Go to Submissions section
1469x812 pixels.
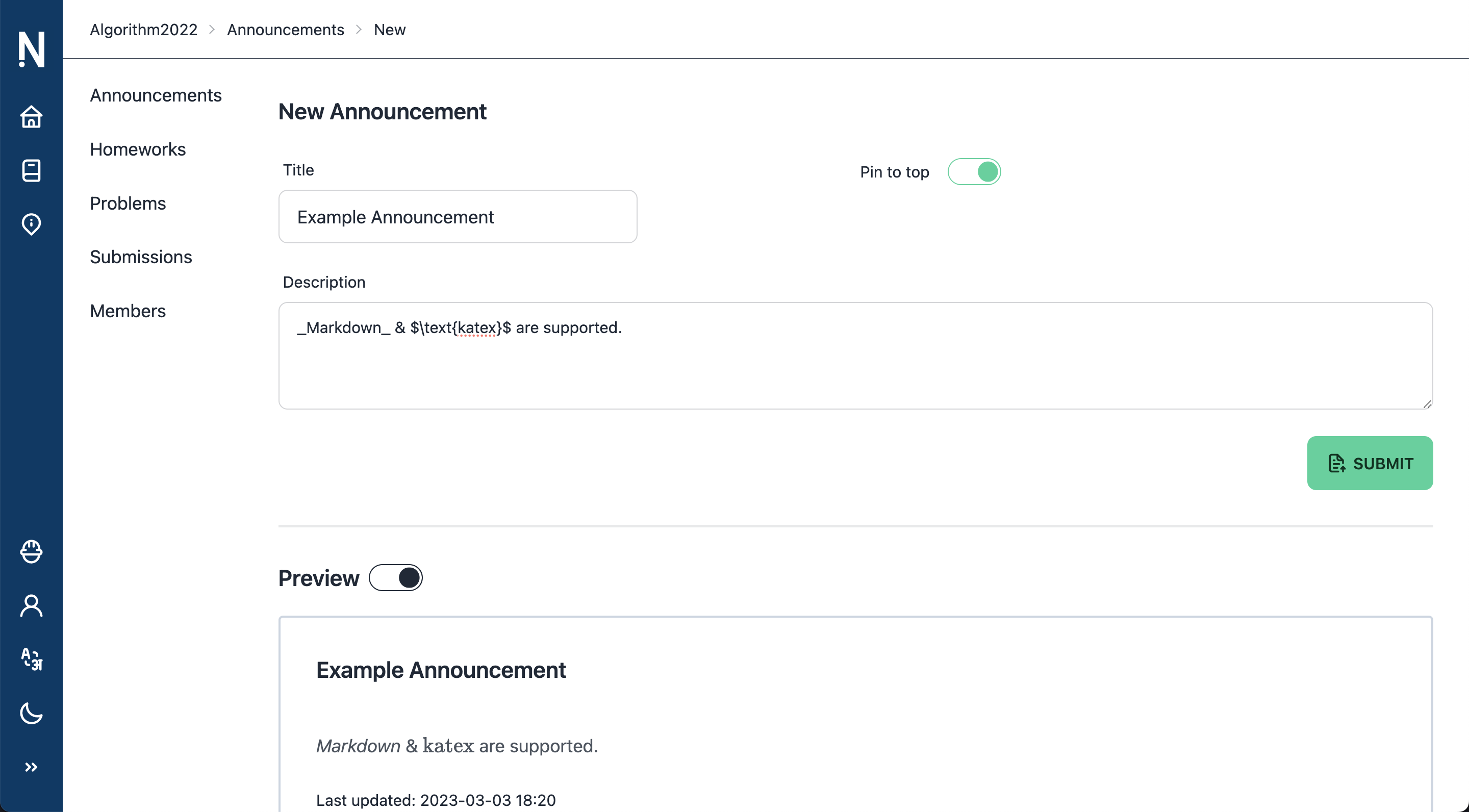141,257
